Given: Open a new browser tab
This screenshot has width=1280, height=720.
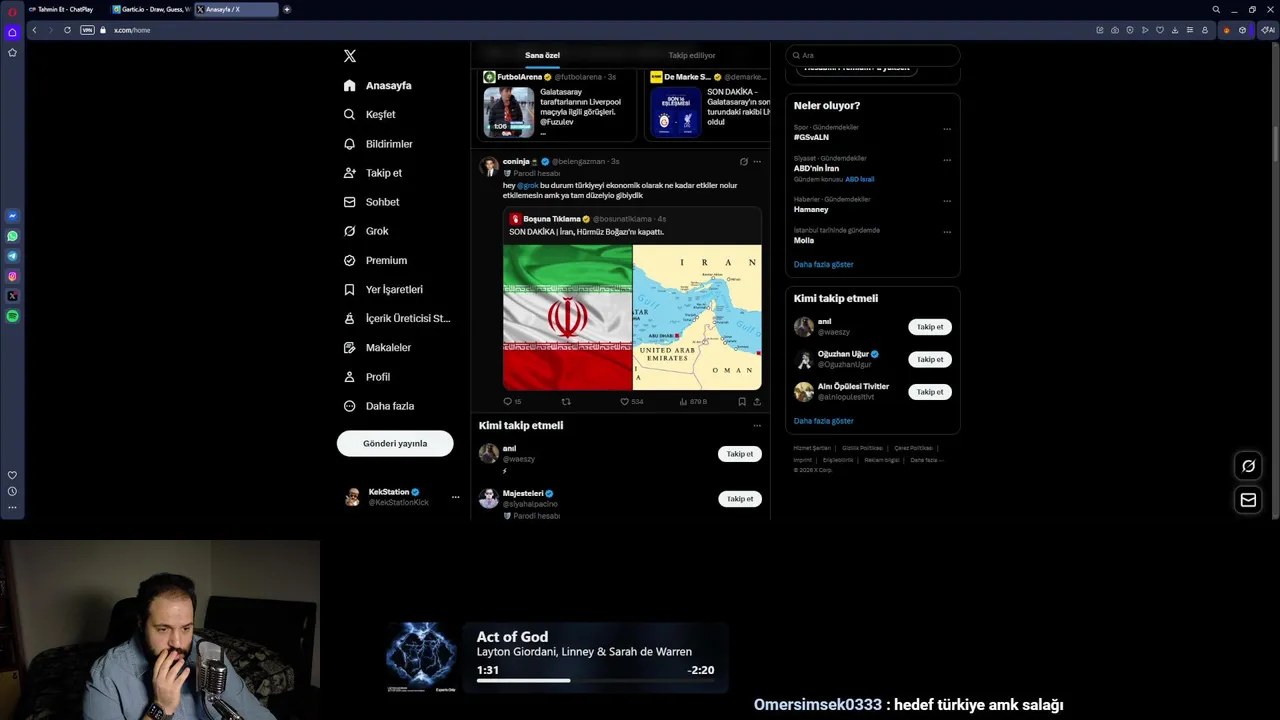Looking at the screenshot, I should 287,9.
